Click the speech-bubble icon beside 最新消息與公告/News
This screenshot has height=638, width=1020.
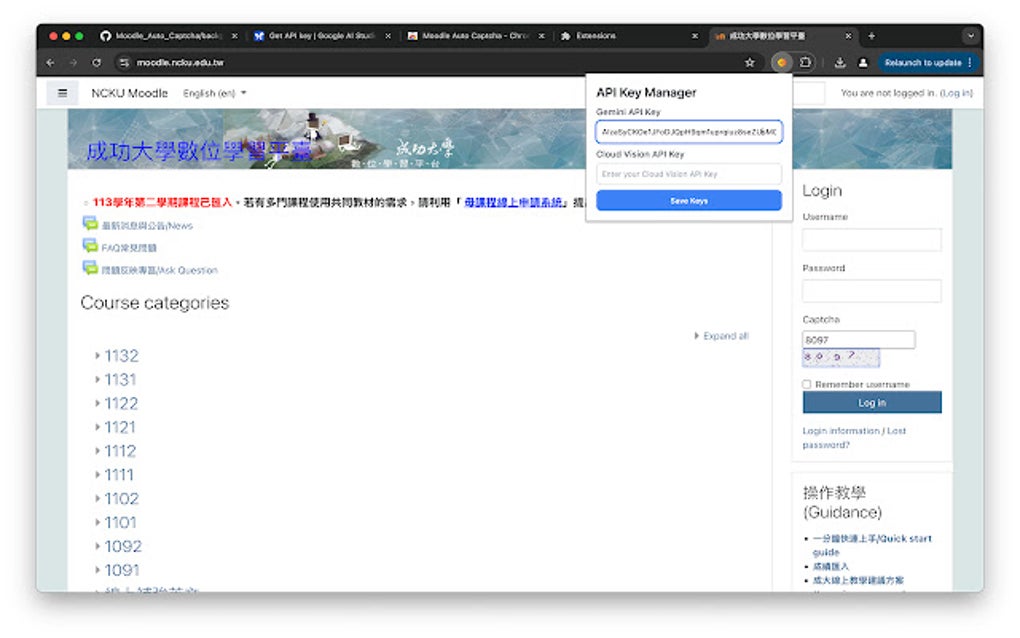pyautogui.click(x=89, y=225)
